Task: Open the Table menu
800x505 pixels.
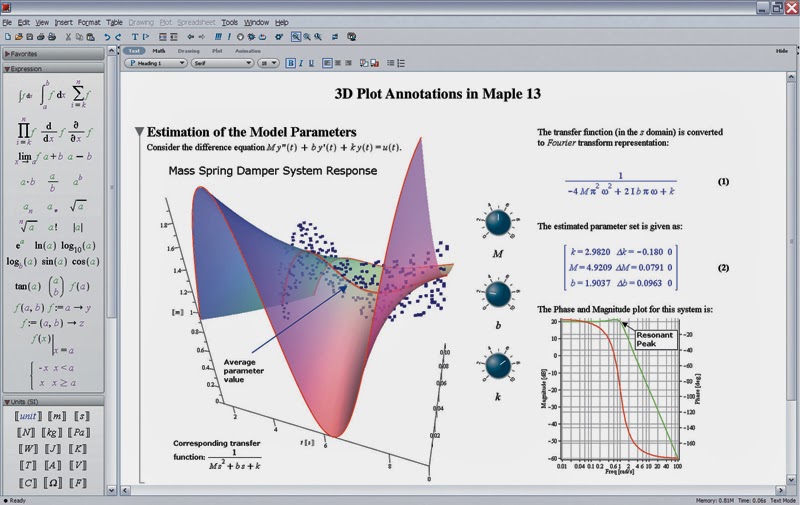Action: click(114, 22)
